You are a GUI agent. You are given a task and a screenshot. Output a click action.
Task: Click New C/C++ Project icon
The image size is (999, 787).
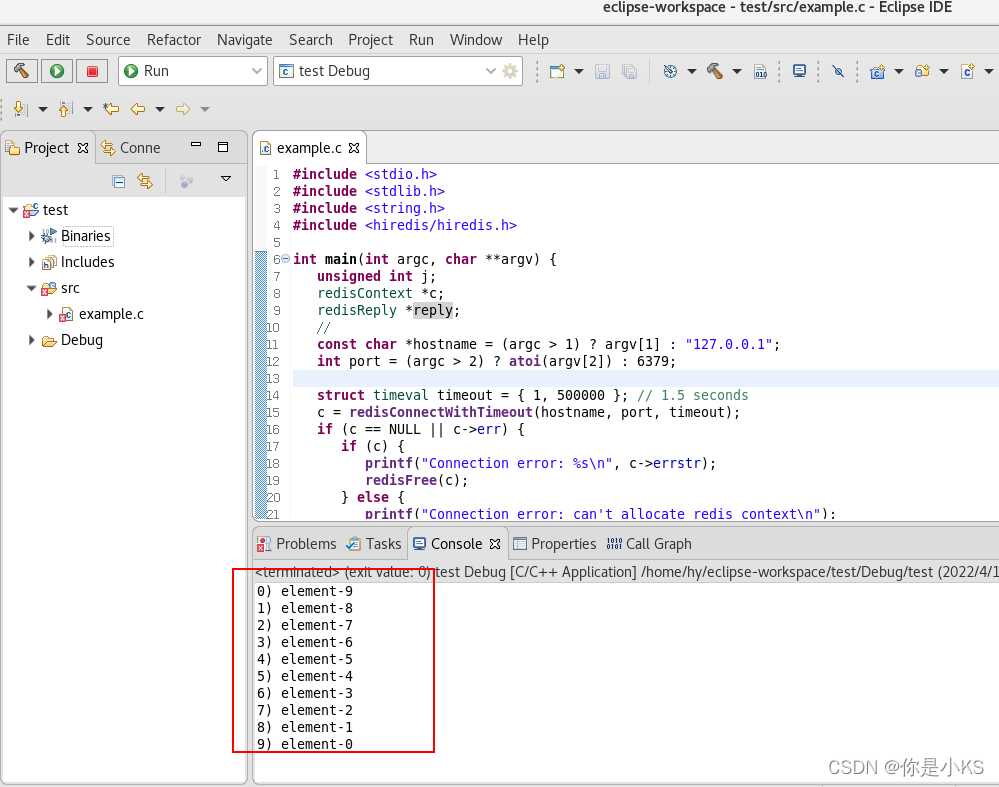coord(878,71)
